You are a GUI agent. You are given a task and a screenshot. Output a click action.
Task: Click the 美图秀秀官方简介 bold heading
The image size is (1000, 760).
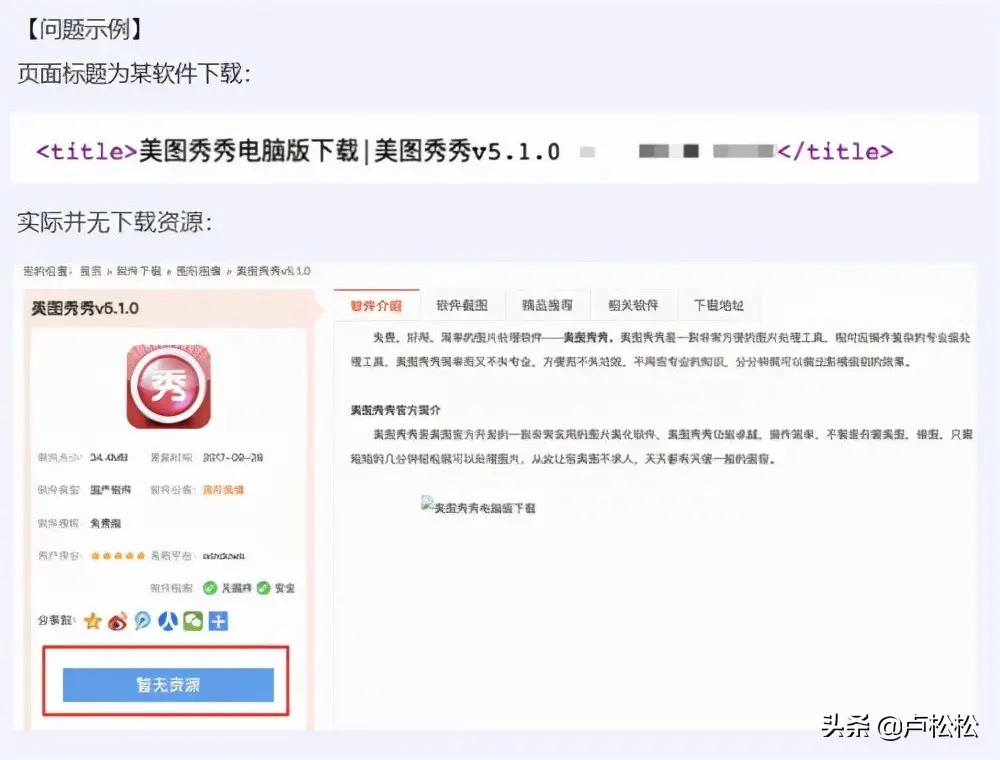click(395, 410)
